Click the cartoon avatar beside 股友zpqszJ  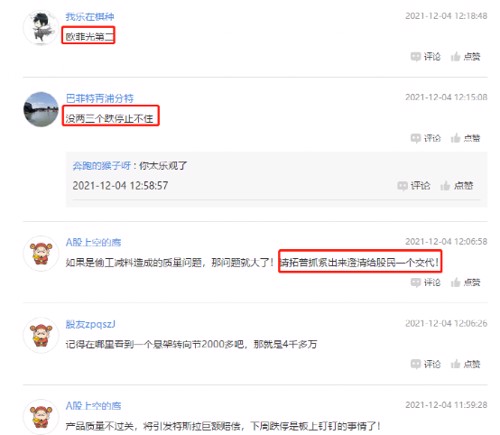click(x=41, y=335)
